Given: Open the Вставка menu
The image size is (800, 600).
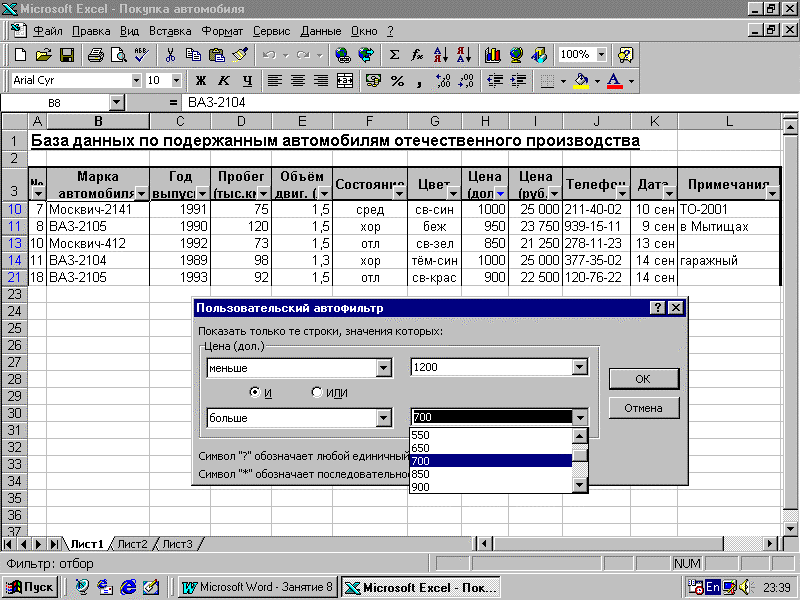Looking at the screenshot, I should coord(170,31).
